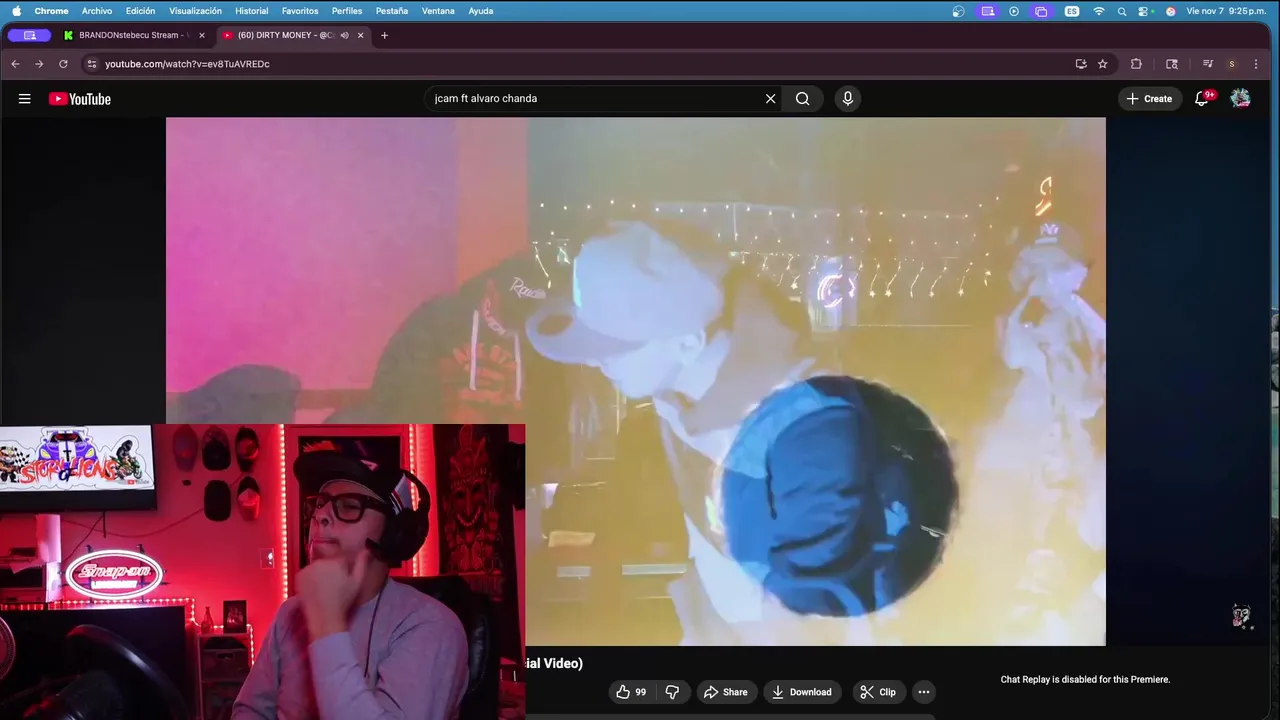Open the Perfiles menu

coord(347,11)
